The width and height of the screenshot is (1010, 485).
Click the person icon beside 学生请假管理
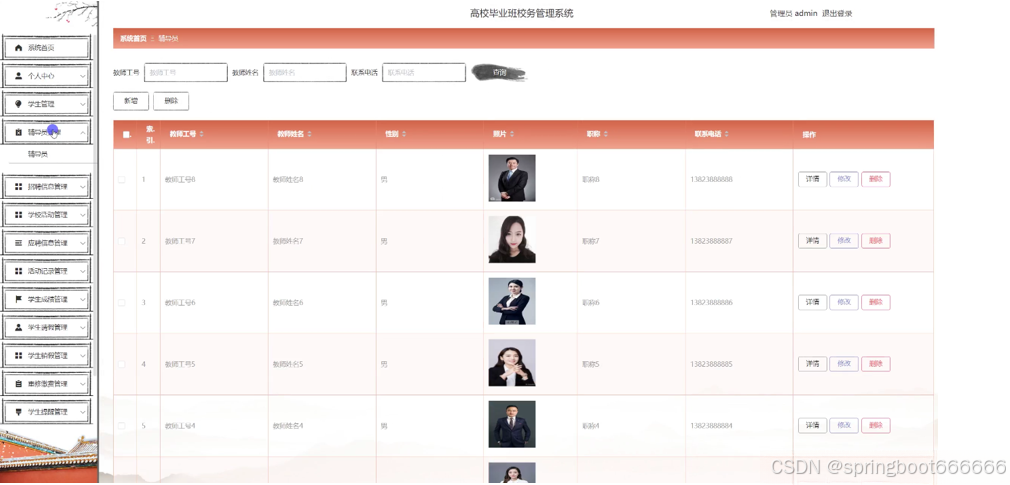coord(18,327)
